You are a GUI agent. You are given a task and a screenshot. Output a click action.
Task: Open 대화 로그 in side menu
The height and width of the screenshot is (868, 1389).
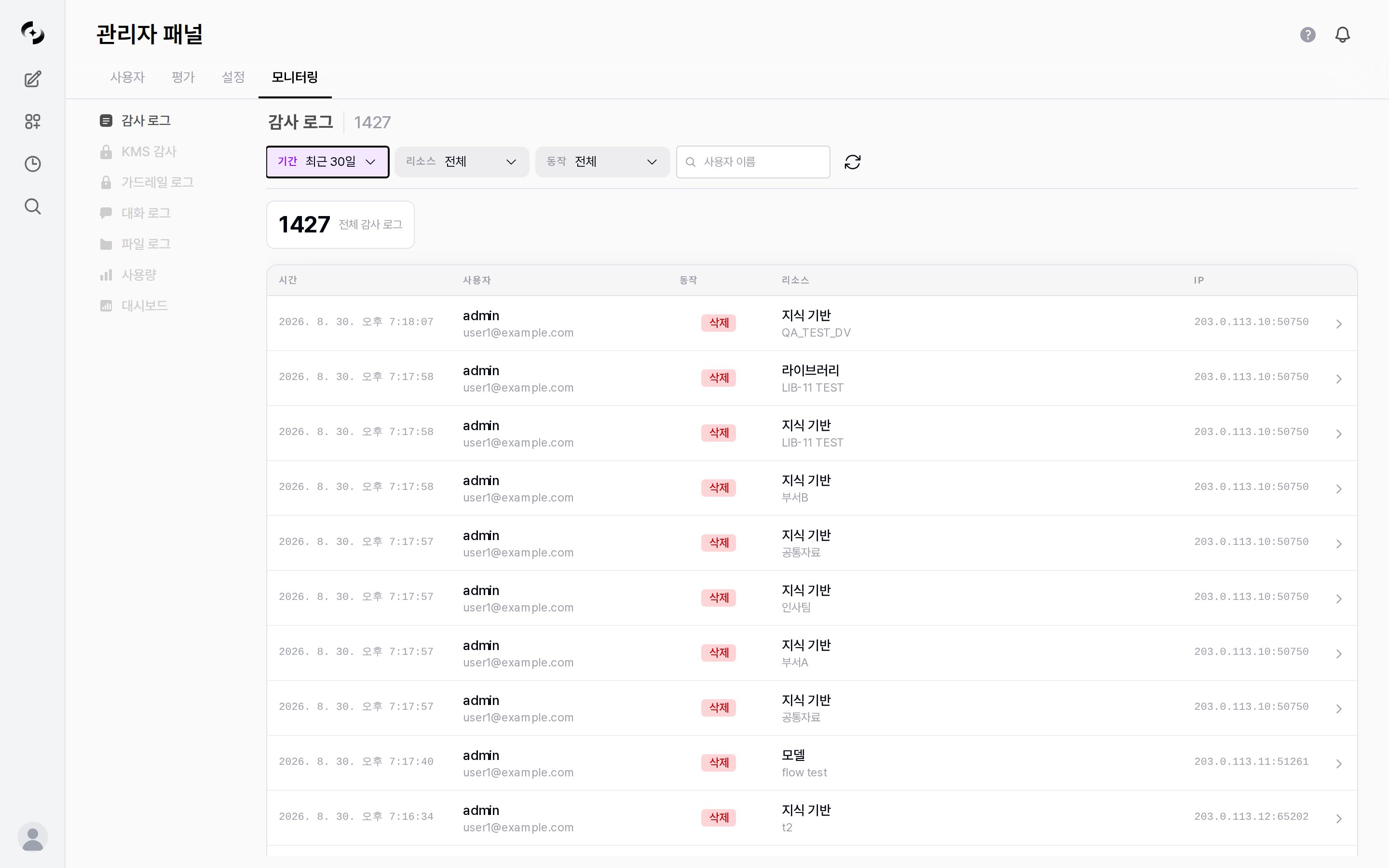(x=146, y=213)
